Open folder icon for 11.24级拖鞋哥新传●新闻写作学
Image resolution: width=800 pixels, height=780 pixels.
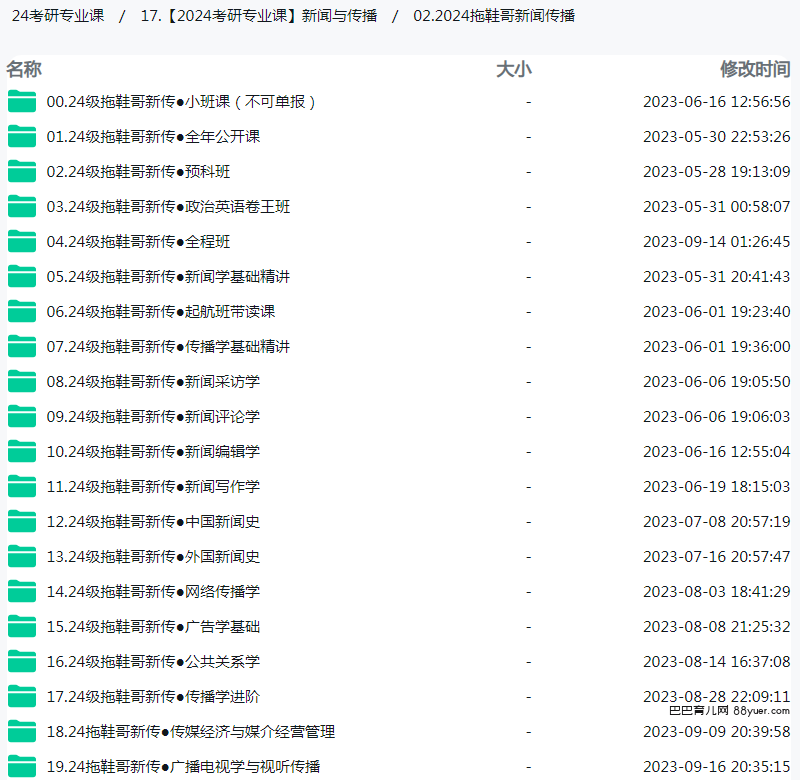[22, 487]
